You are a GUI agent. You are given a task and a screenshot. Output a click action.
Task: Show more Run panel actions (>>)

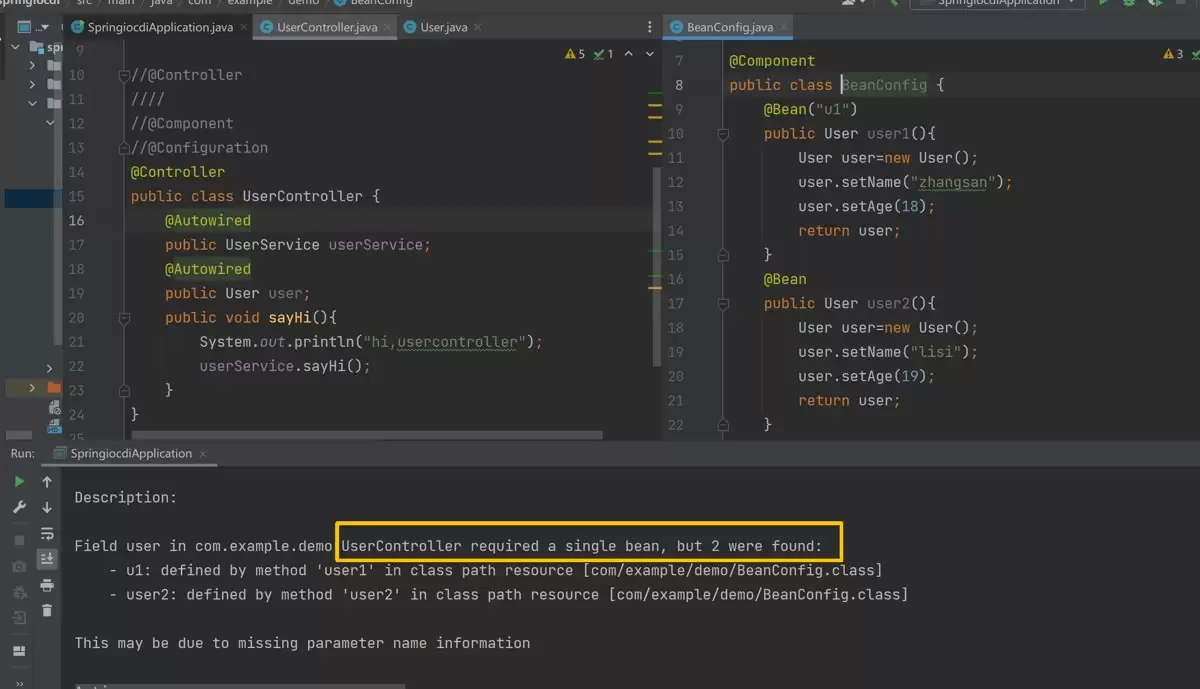tap(19, 683)
